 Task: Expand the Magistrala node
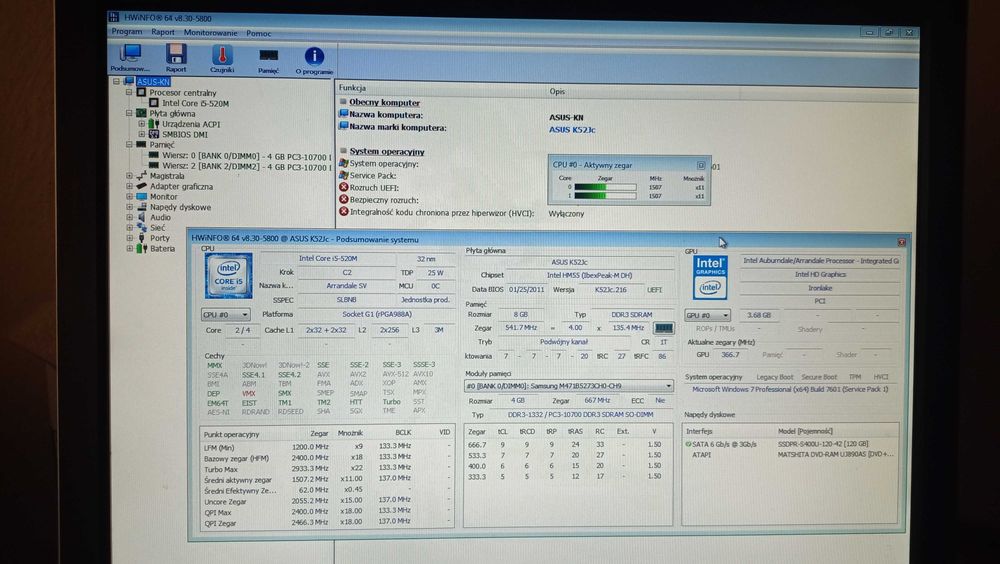click(x=129, y=175)
